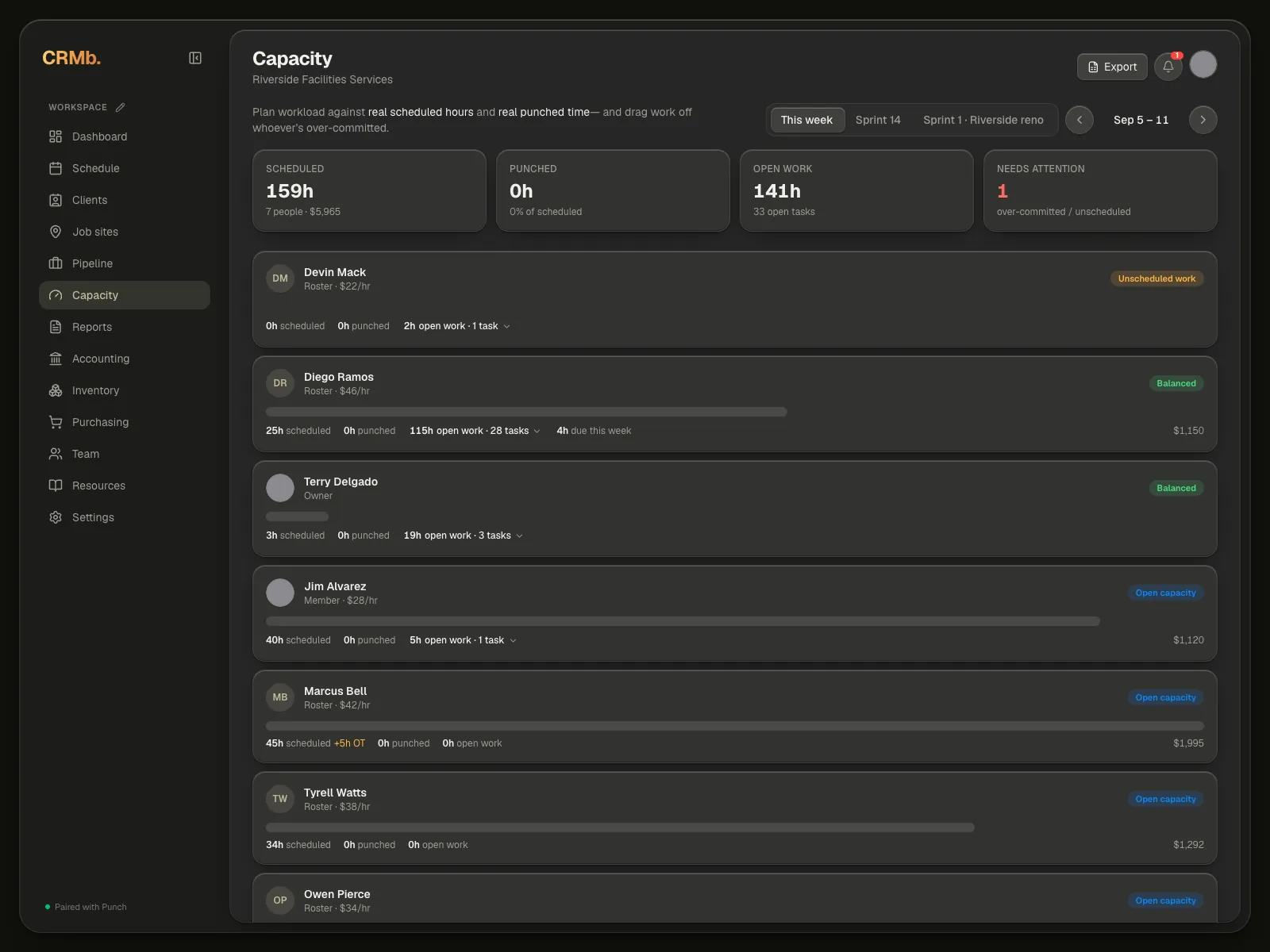Open the Clients section

pos(125,200)
